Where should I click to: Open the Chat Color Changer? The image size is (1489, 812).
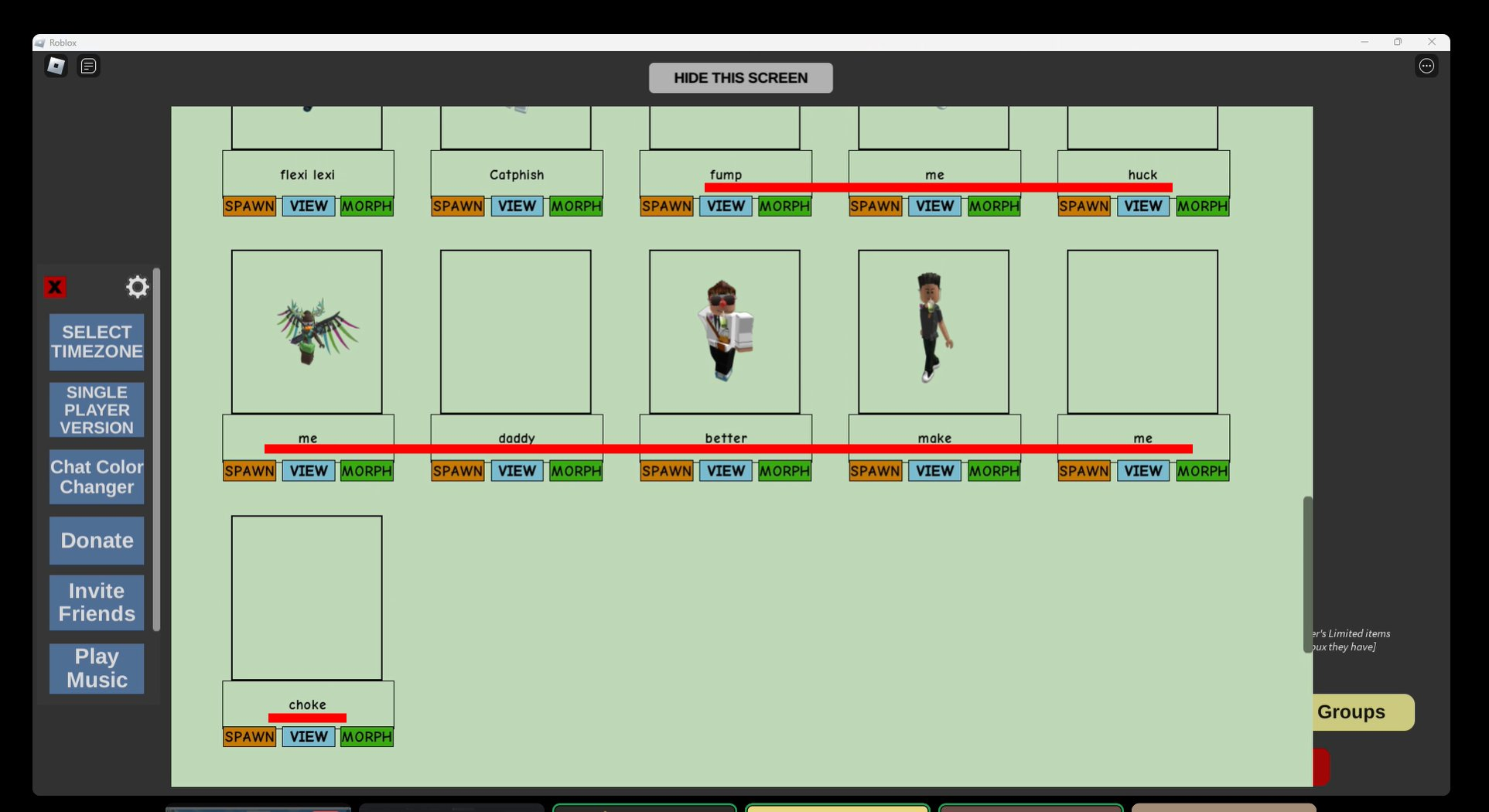tap(97, 477)
